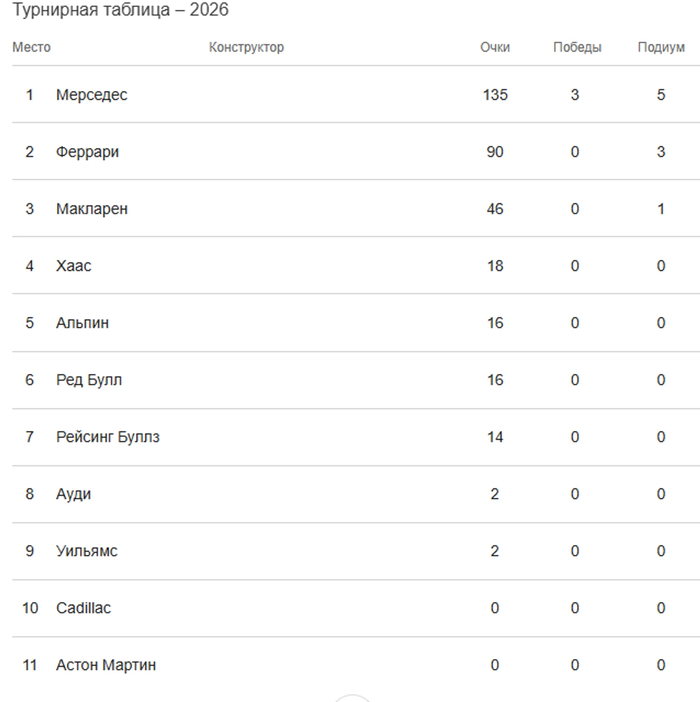Expand the table with the round button below
The height and width of the screenshot is (702, 700).
[352, 697]
